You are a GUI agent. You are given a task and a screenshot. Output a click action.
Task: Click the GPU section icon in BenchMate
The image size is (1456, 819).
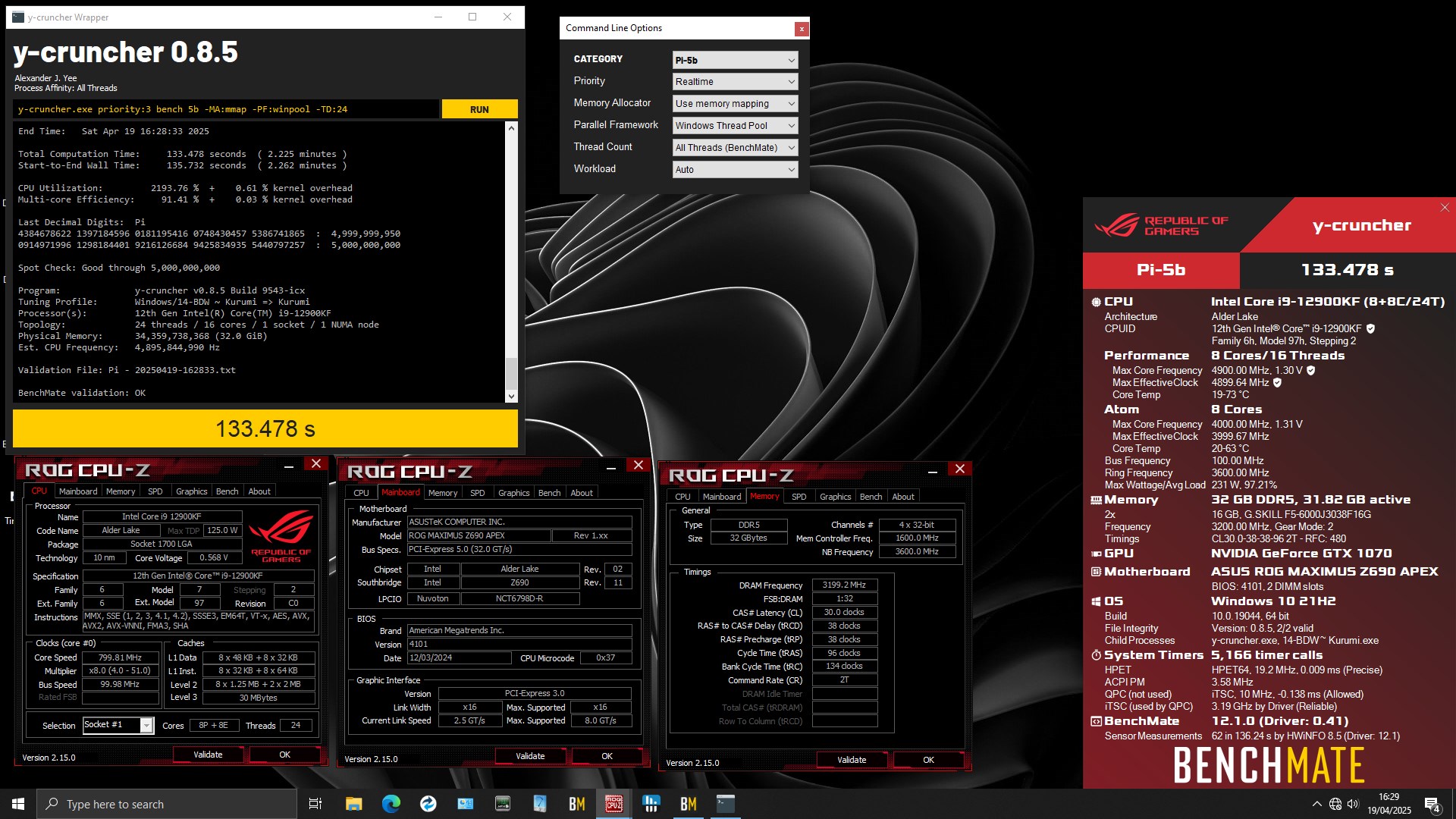[x=1096, y=554]
